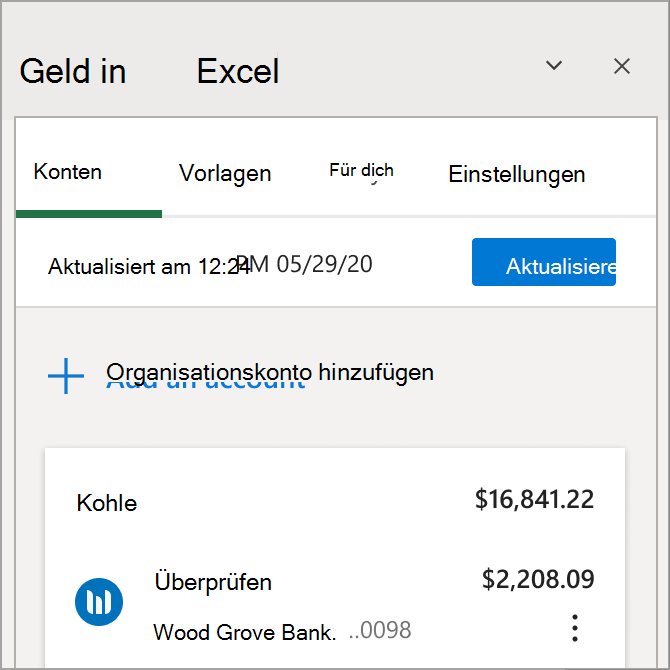The width and height of the screenshot is (670, 670).
Task: Click the Wood Grove Bank logo icon
Action: 99,602
